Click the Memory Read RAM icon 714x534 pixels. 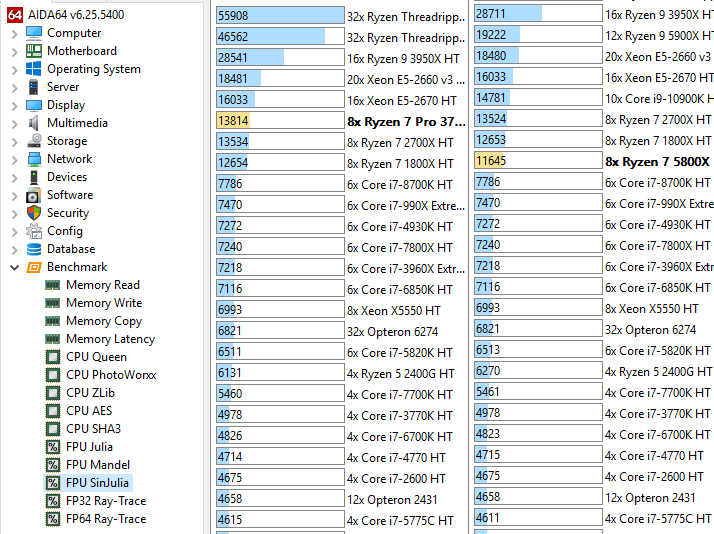53,285
